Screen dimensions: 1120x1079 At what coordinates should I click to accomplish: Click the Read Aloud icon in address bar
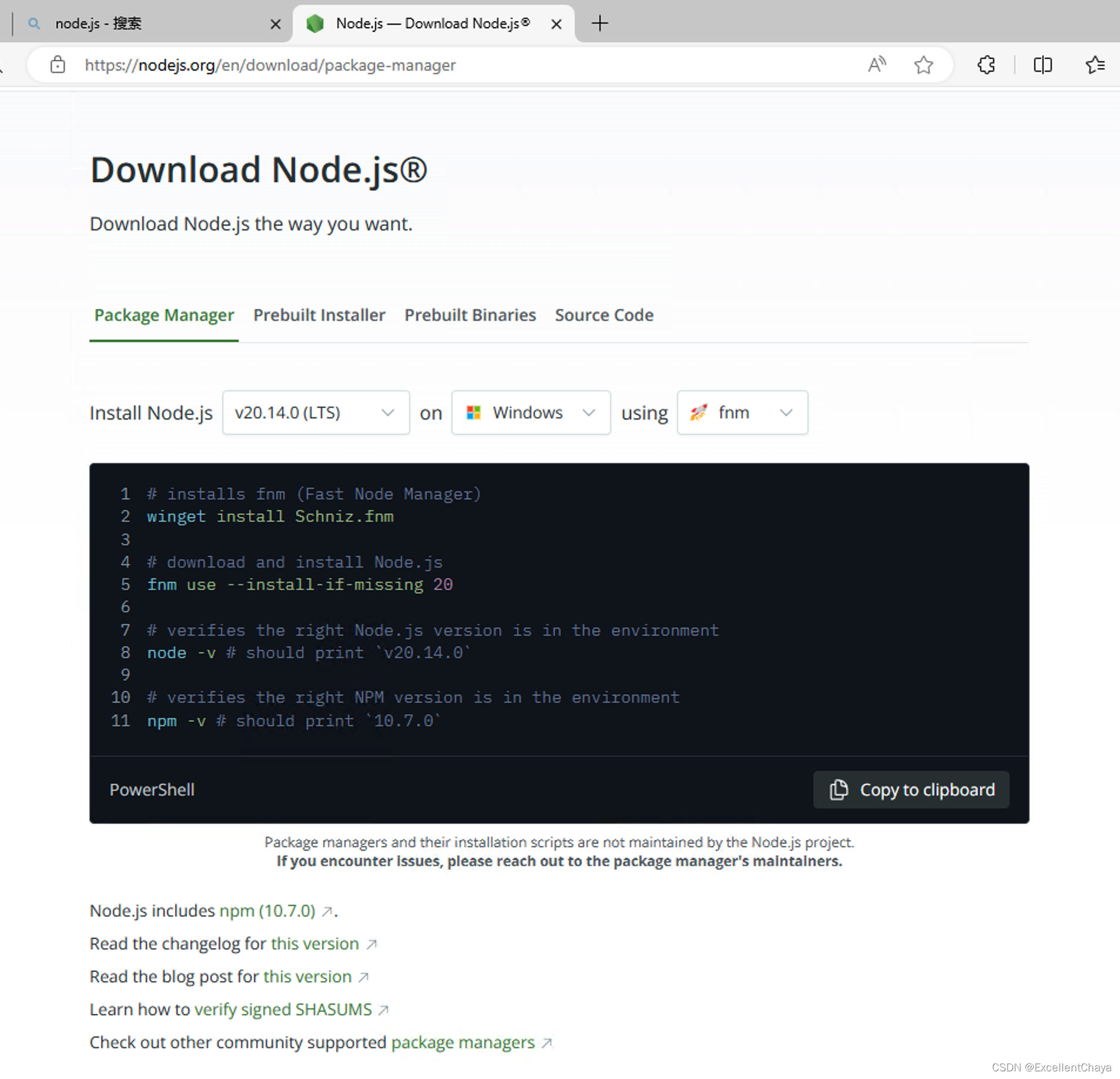click(877, 65)
